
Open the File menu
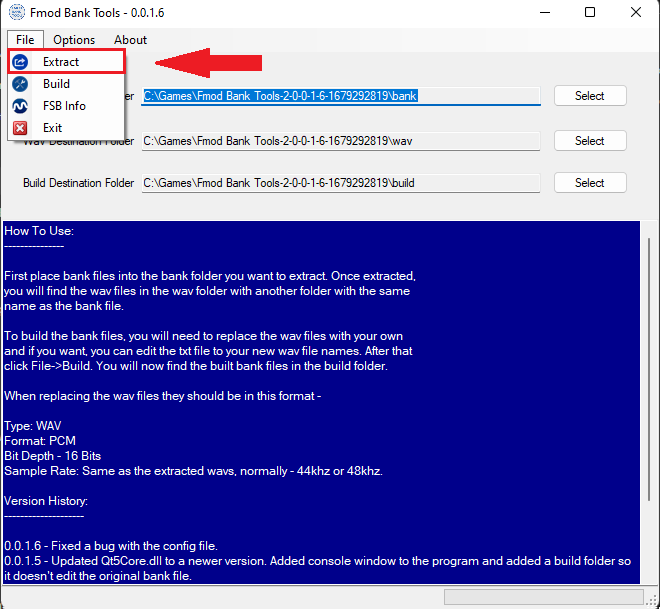(25, 40)
